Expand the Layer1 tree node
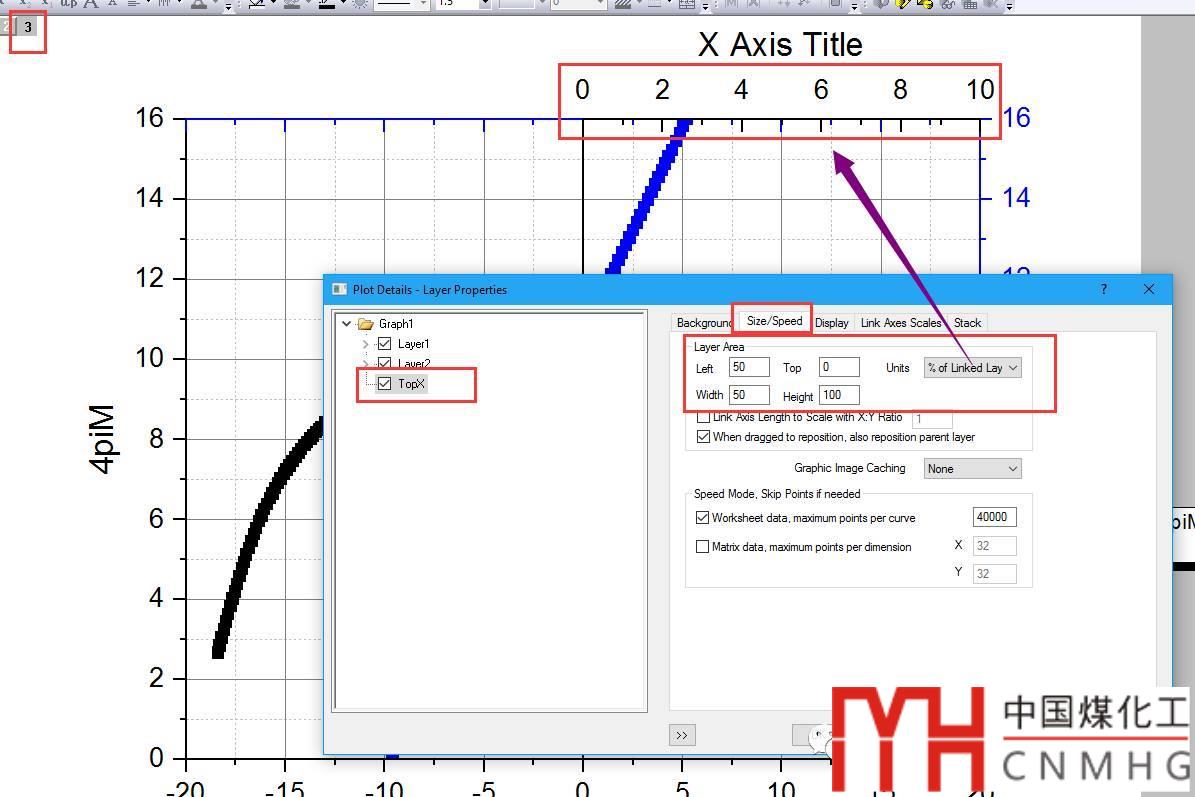The height and width of the screenshot is (797, 1195). [x=365, y=344]
